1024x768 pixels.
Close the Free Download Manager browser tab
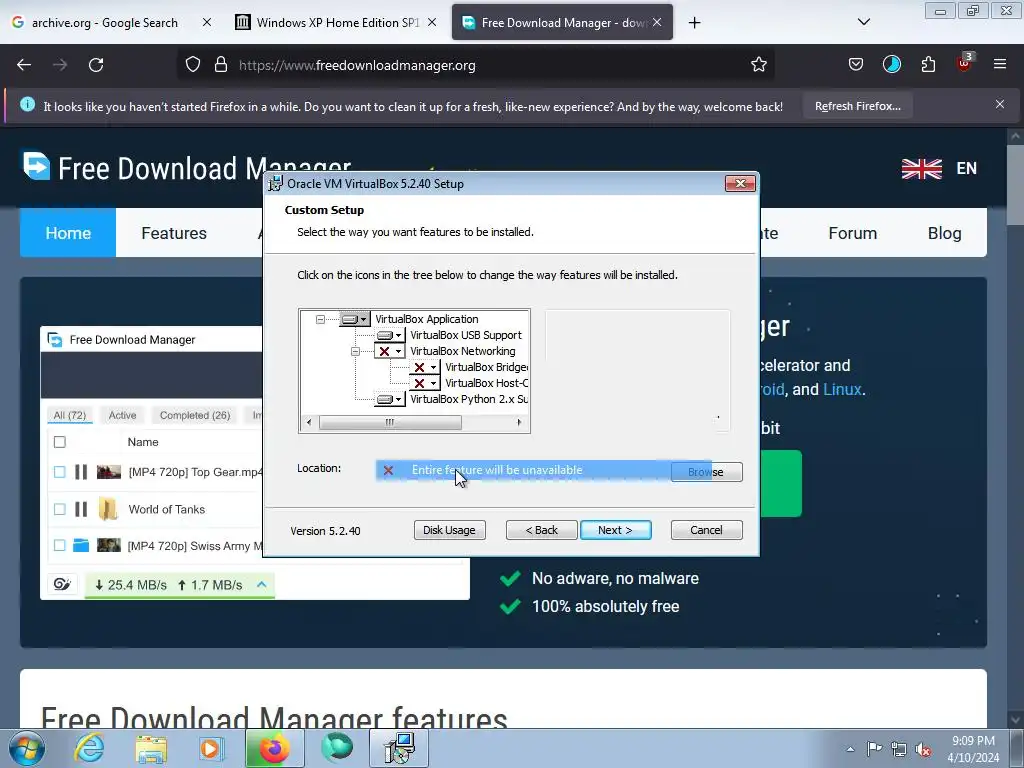coord(657,22)
